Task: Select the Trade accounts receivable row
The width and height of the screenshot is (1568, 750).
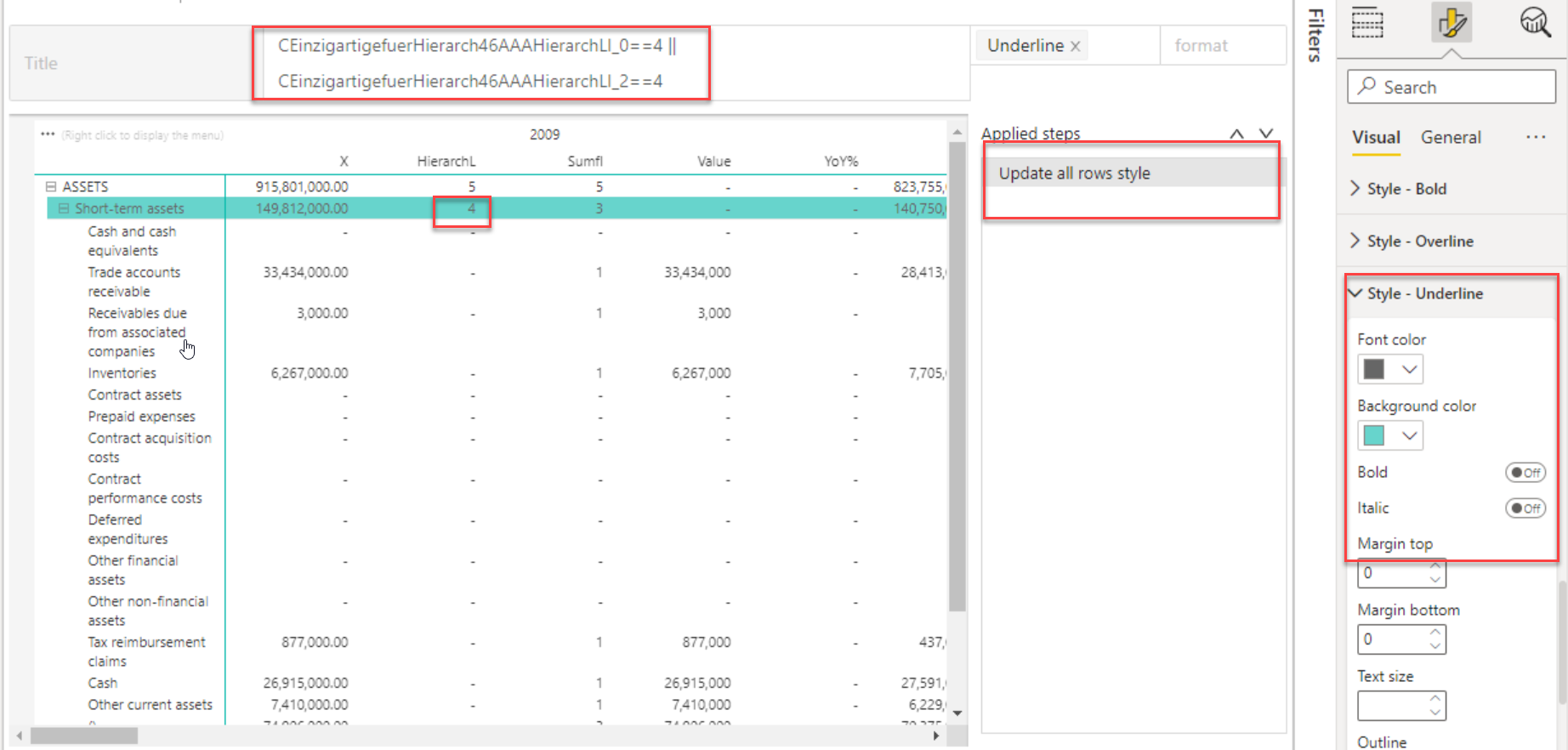Action: pyautogui.click(x=134, y=281)
